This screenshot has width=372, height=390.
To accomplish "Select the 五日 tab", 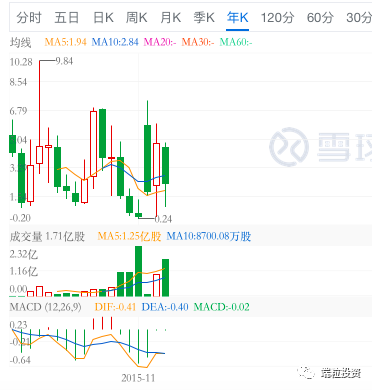I will pos(67,18).
